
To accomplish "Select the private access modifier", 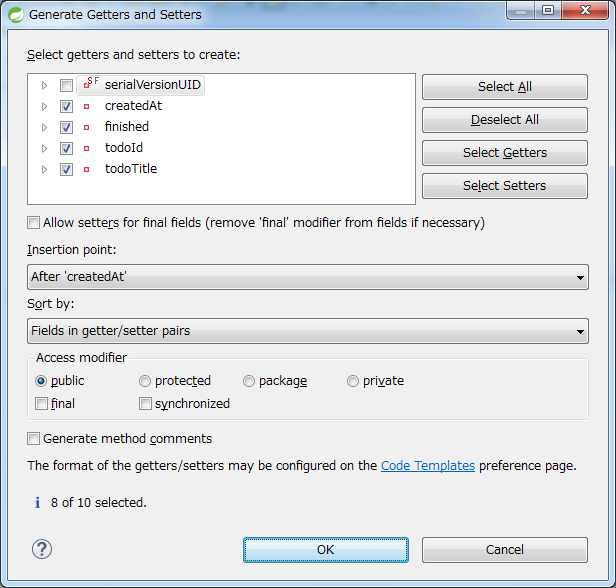I will pos(353,381).
